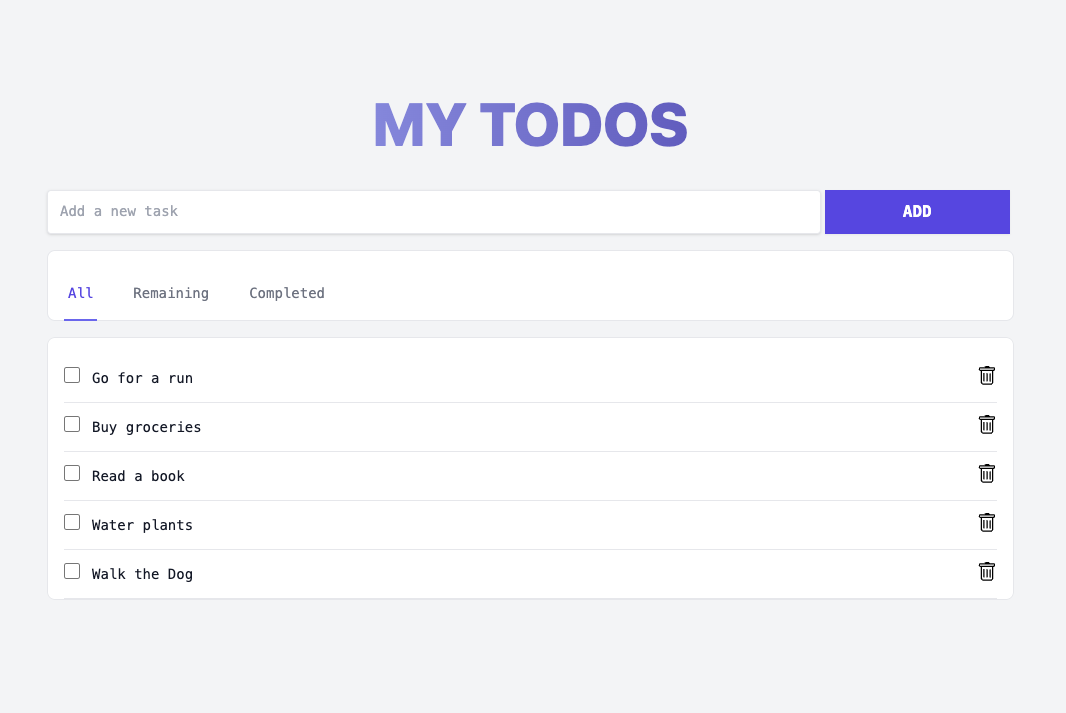Click the "Add a new task" input field
The height and width of the screenshot is (713, 1066).
pos(434,211)
